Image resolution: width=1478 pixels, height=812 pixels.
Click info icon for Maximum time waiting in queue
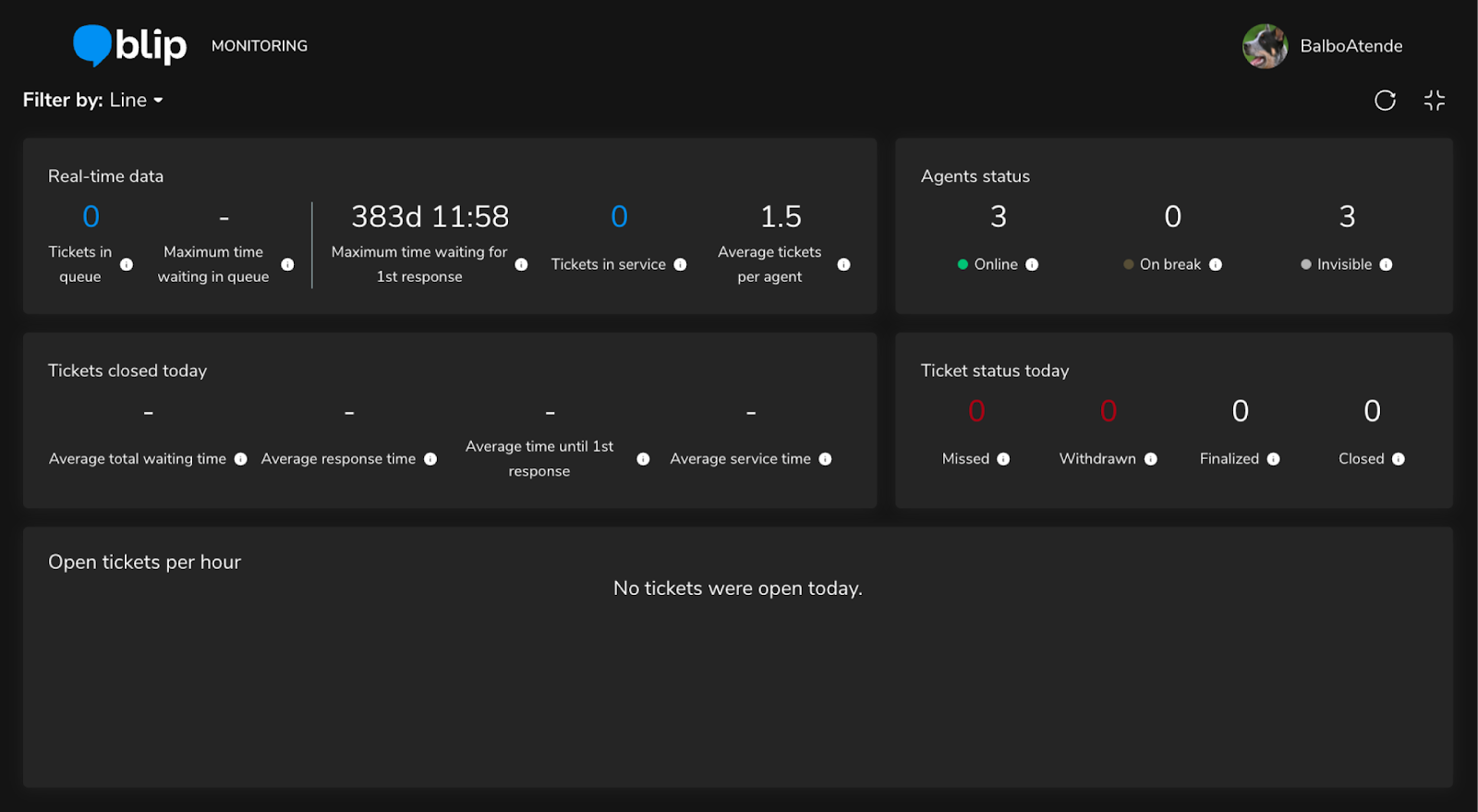(x=287, y=264)
